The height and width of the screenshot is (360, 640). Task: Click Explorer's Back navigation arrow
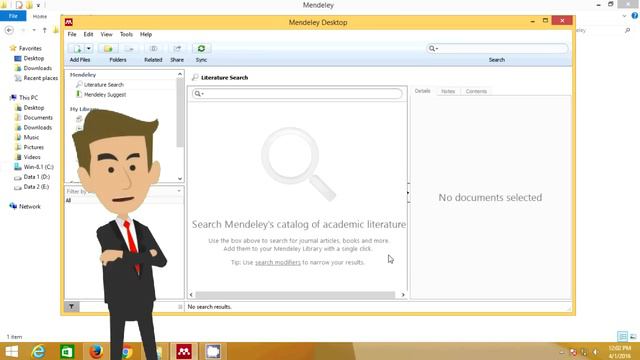point(9,30)
